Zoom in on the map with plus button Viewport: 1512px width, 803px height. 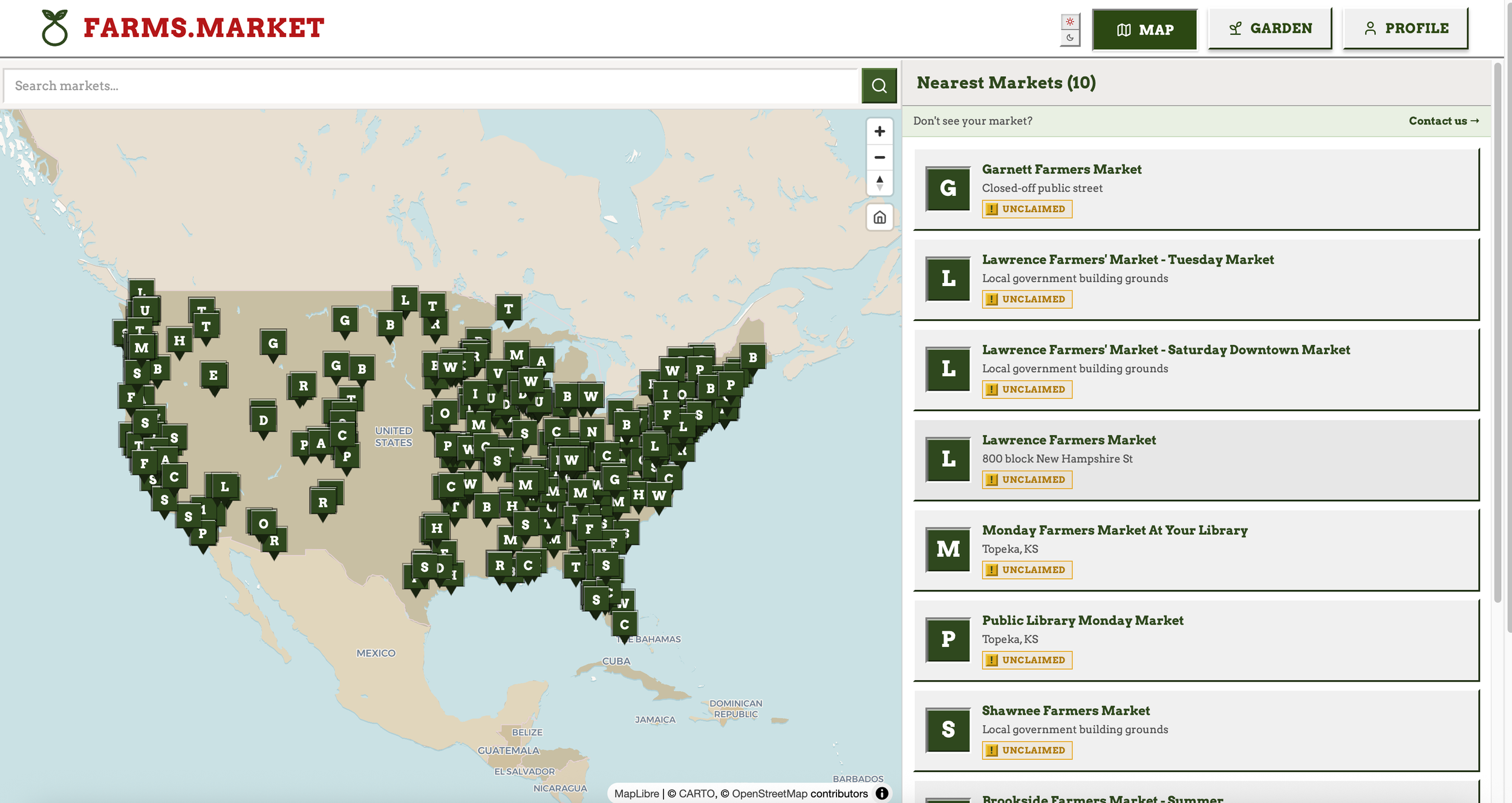tap(879, 132)
